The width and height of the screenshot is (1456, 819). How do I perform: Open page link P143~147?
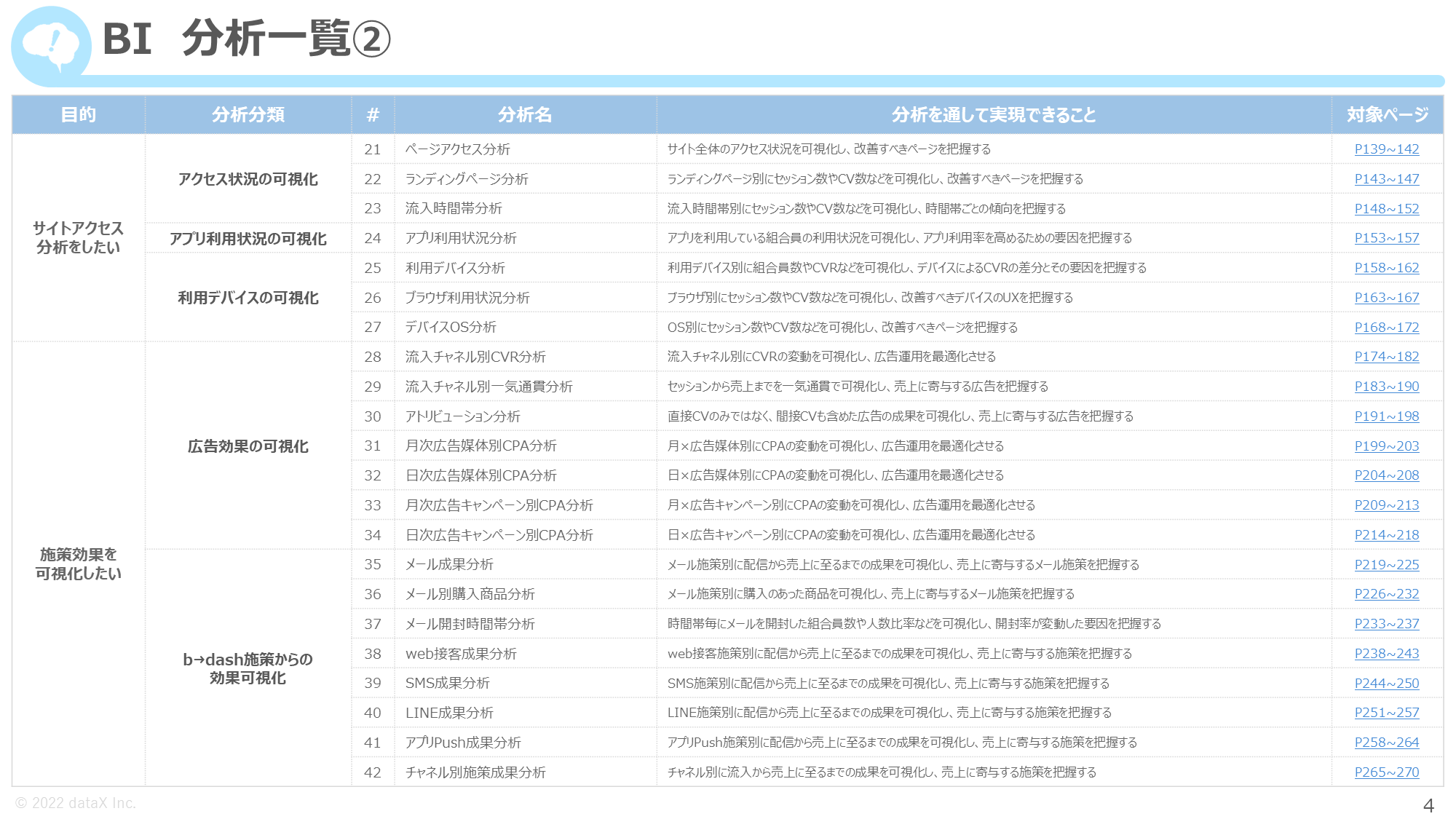point(1387,179)
